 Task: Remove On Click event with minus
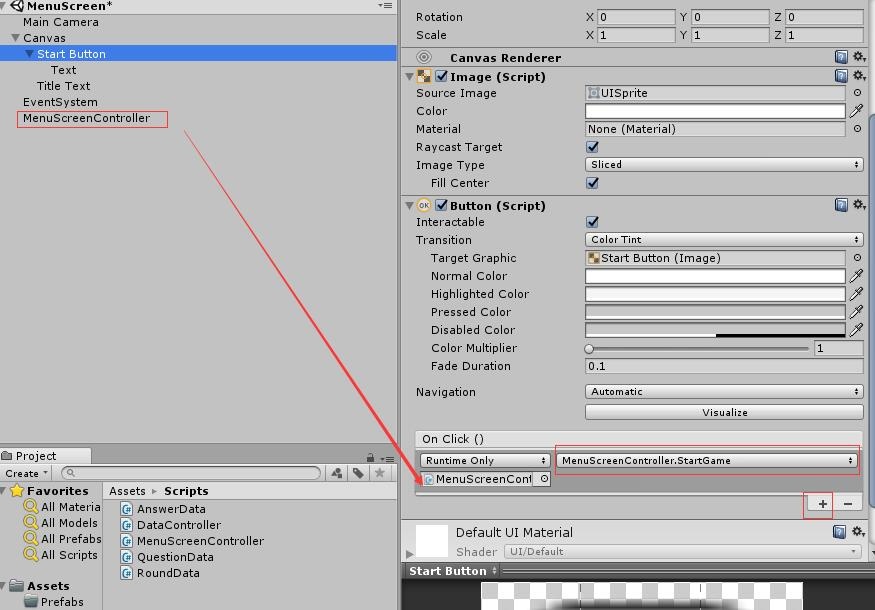[848, 504]
